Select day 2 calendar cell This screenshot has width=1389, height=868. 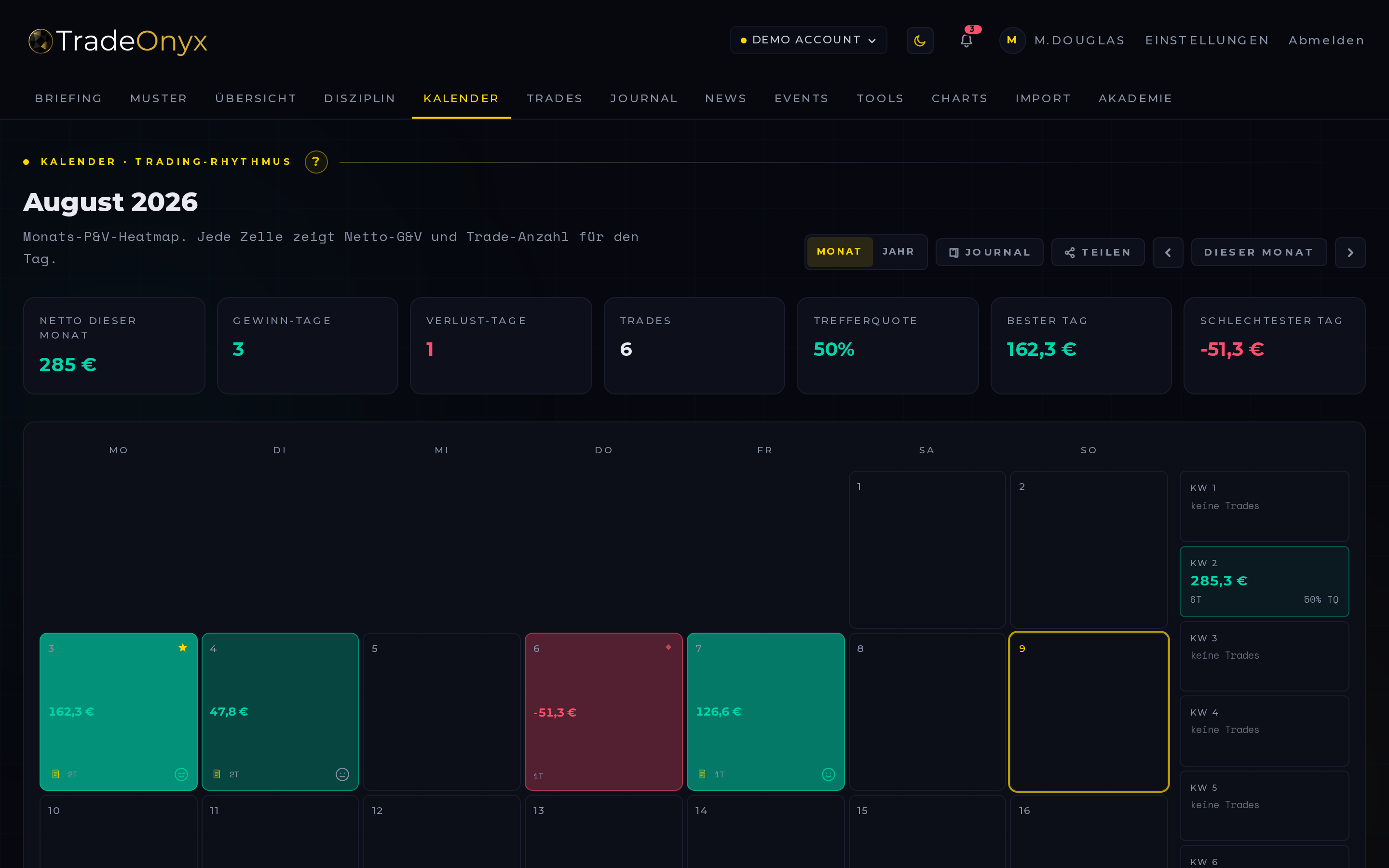pos(1089,549)
